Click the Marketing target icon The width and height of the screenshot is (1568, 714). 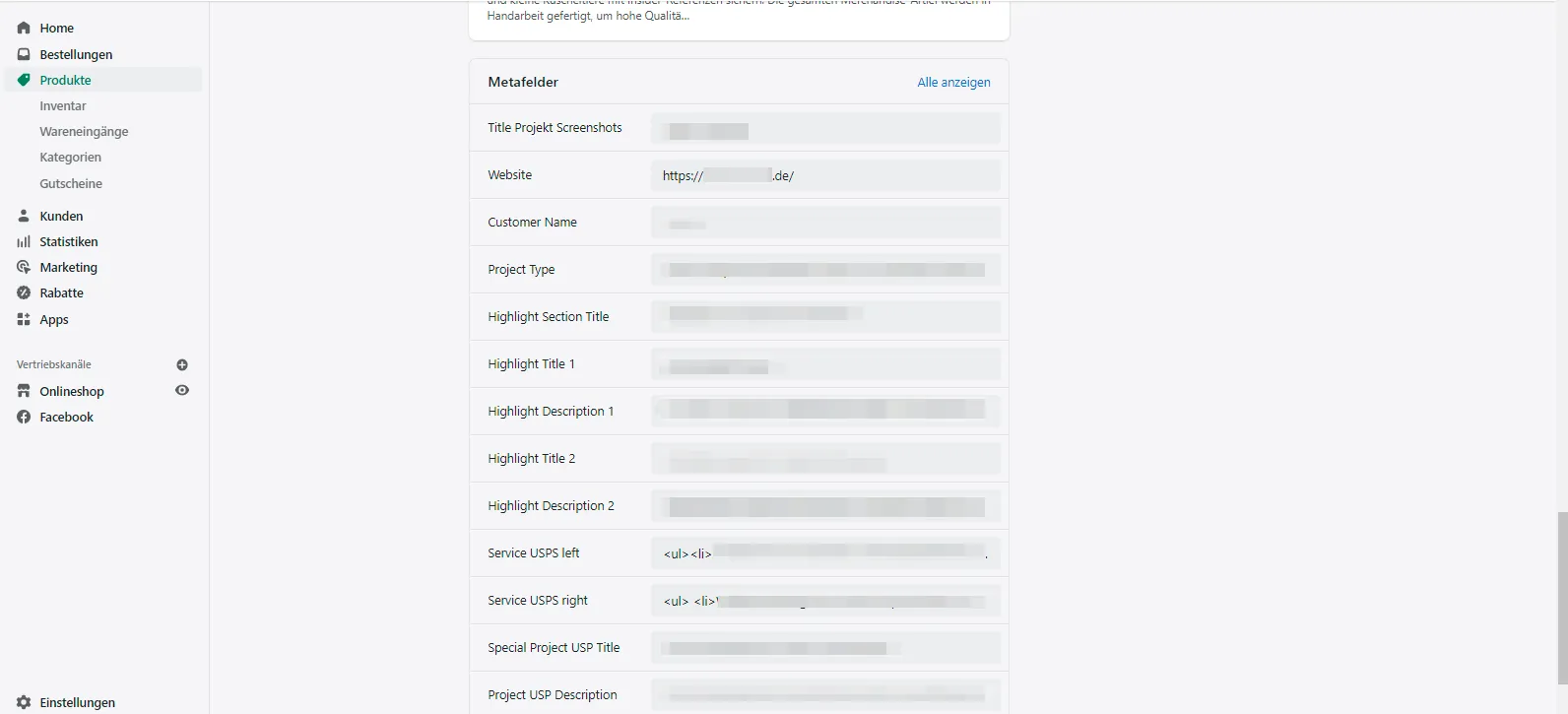coord(24,267)
